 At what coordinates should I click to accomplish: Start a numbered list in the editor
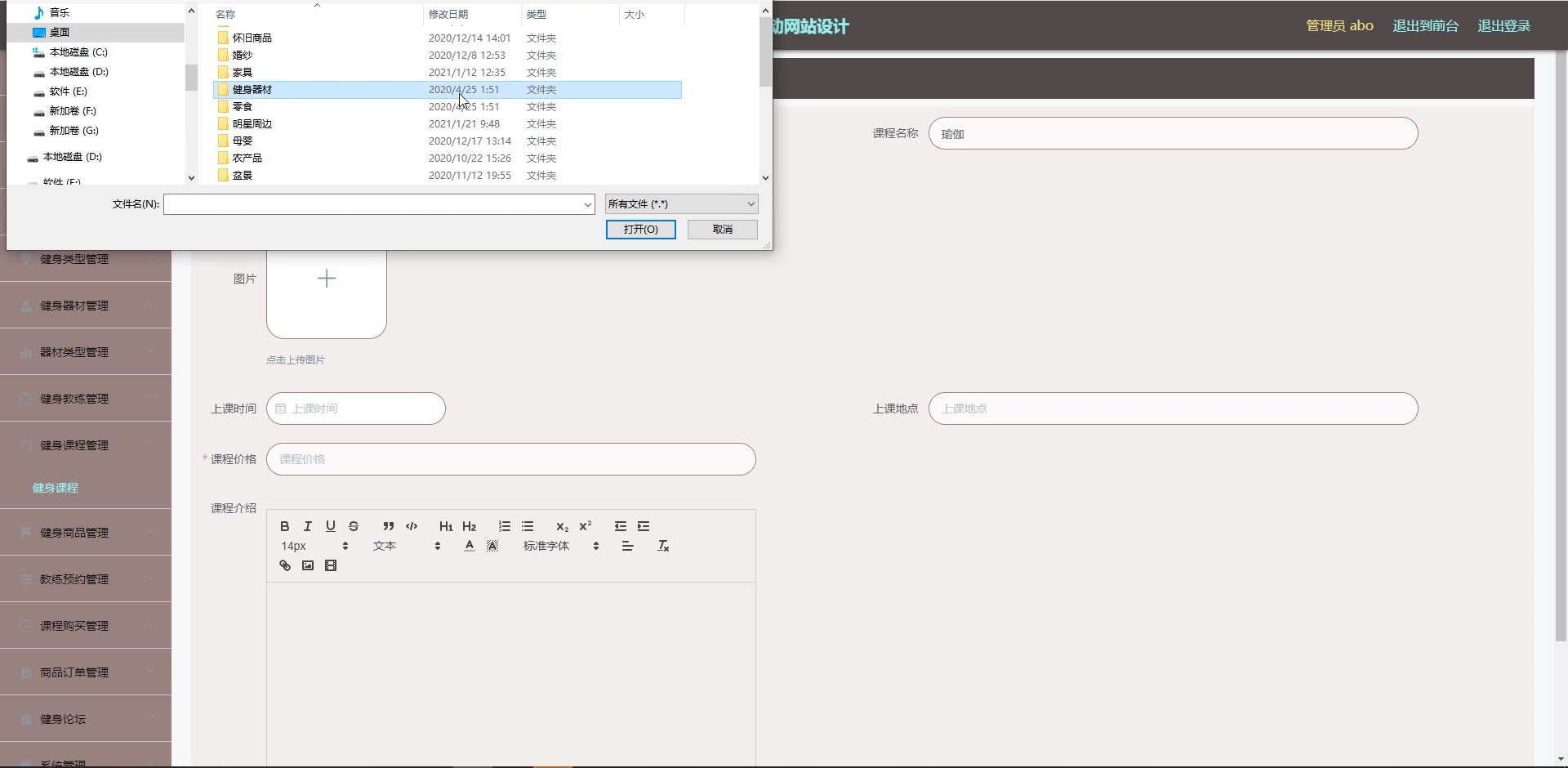coord(505,526)
